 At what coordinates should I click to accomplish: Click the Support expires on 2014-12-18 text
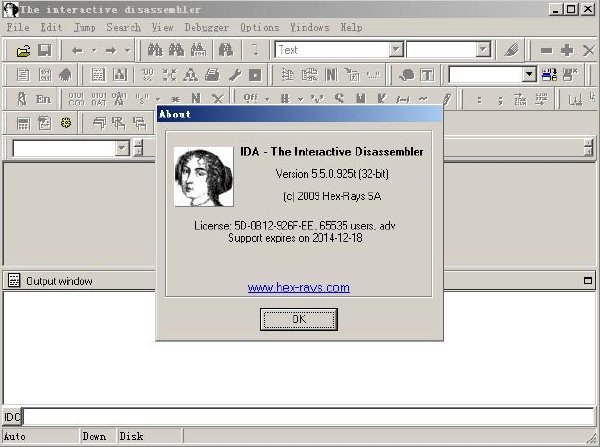point(295,238)
